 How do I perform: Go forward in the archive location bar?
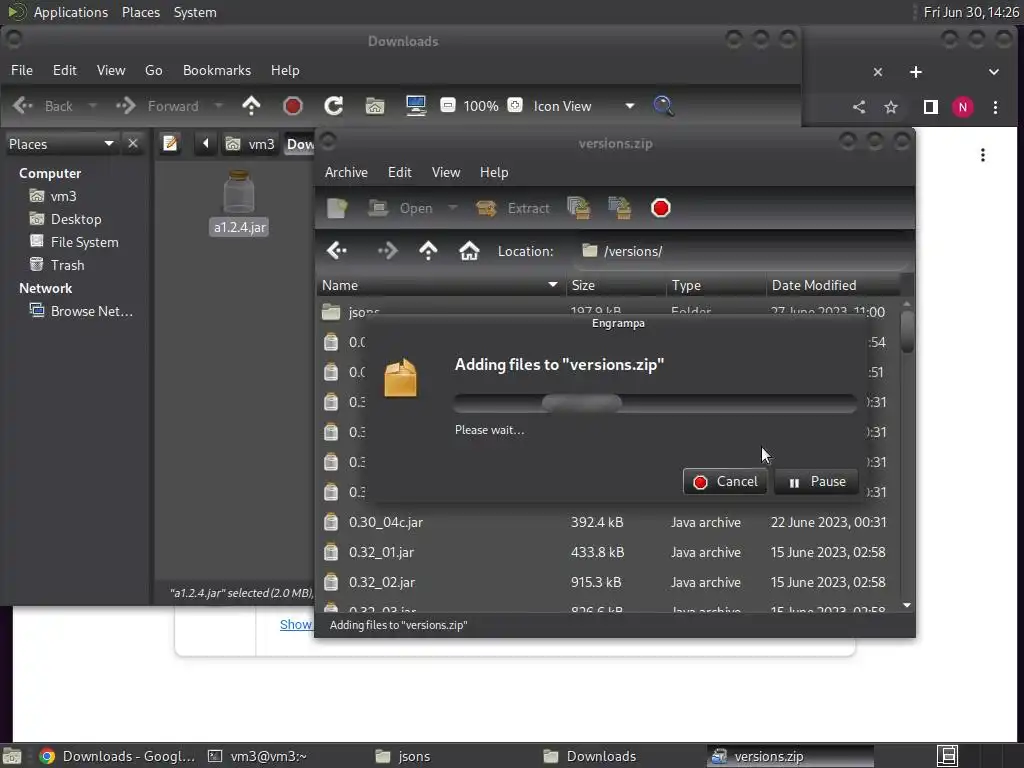[388, 251]
